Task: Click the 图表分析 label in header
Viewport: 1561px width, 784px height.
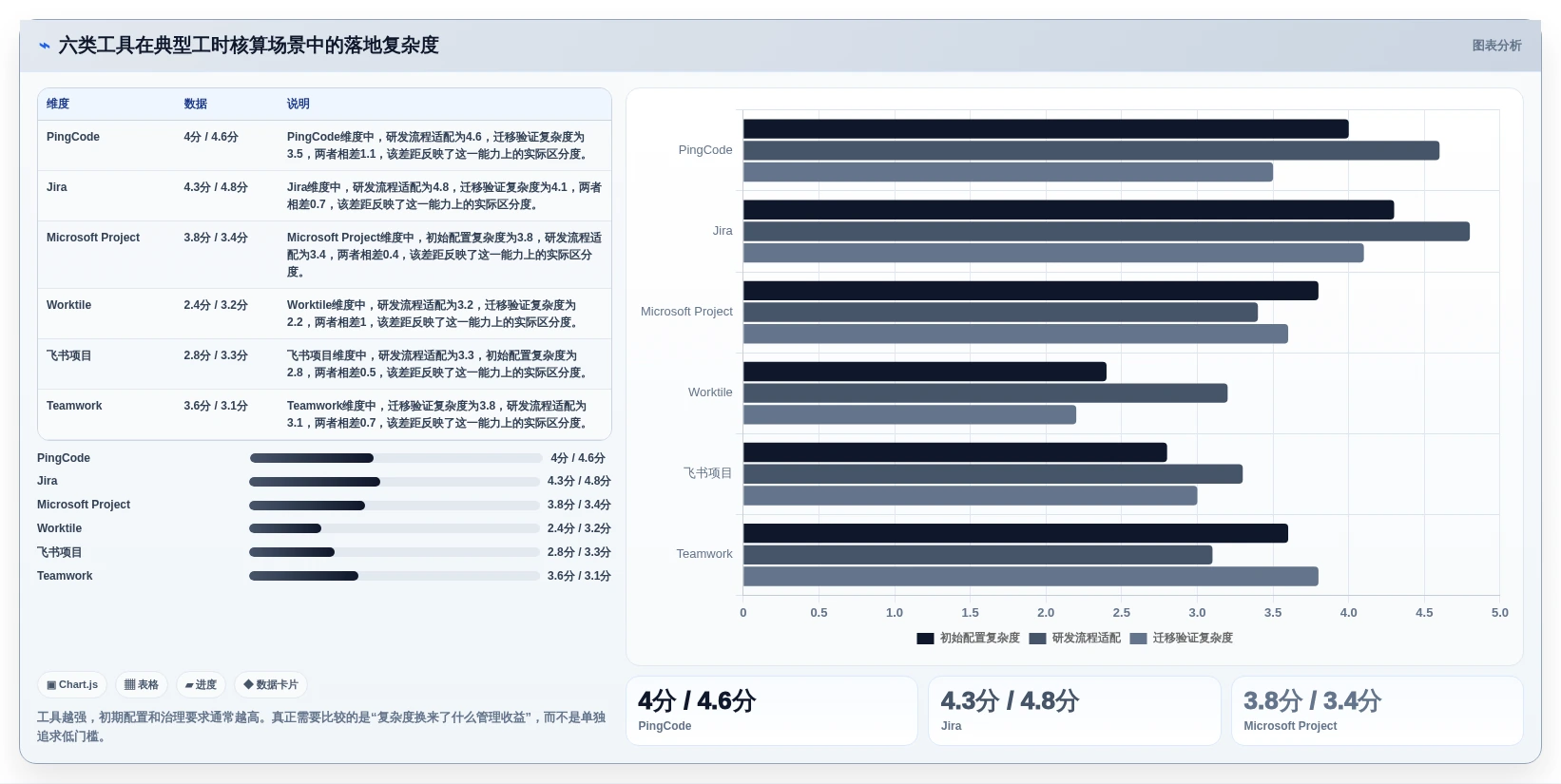Action: click(1496, 46)
